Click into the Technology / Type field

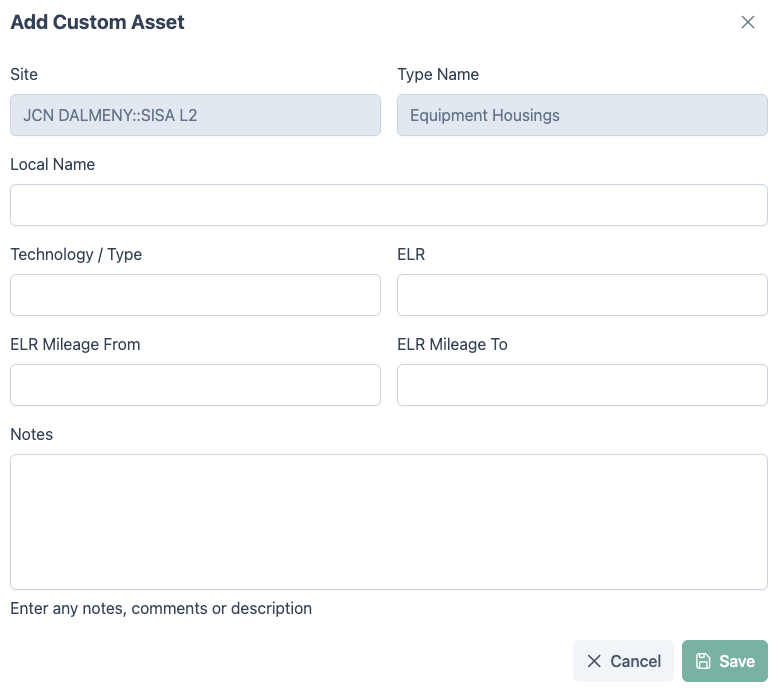195,295
